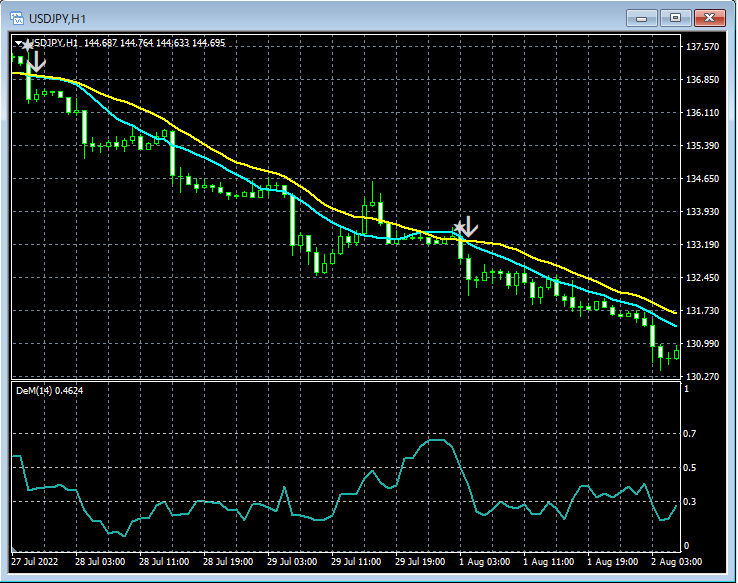Click the 0.3 DeMarker level label

point(690,502)
